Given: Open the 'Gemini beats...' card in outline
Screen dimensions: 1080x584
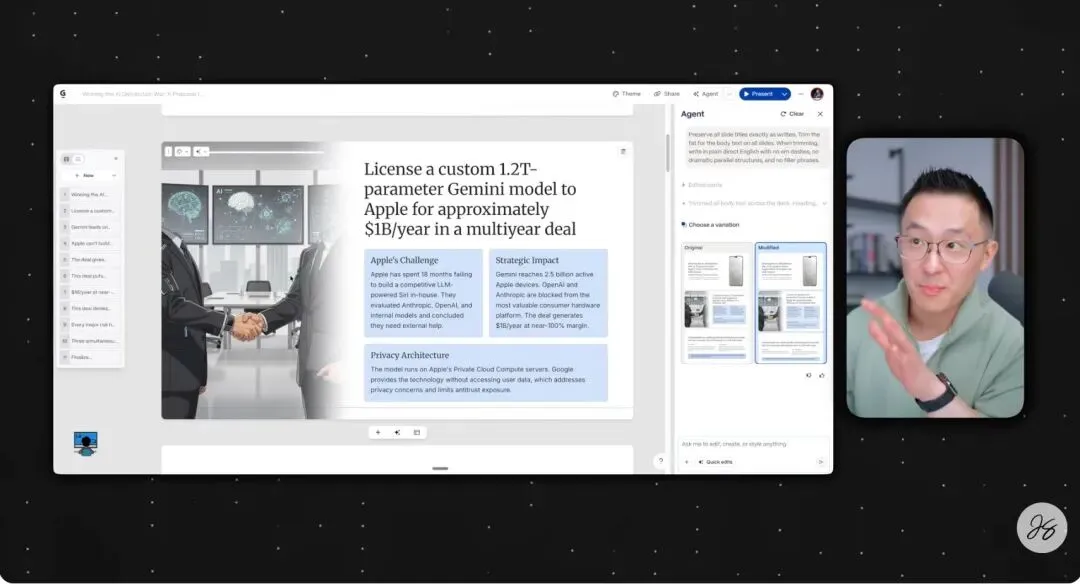Looking at the screenshot, I should click(x=90, y=227).
